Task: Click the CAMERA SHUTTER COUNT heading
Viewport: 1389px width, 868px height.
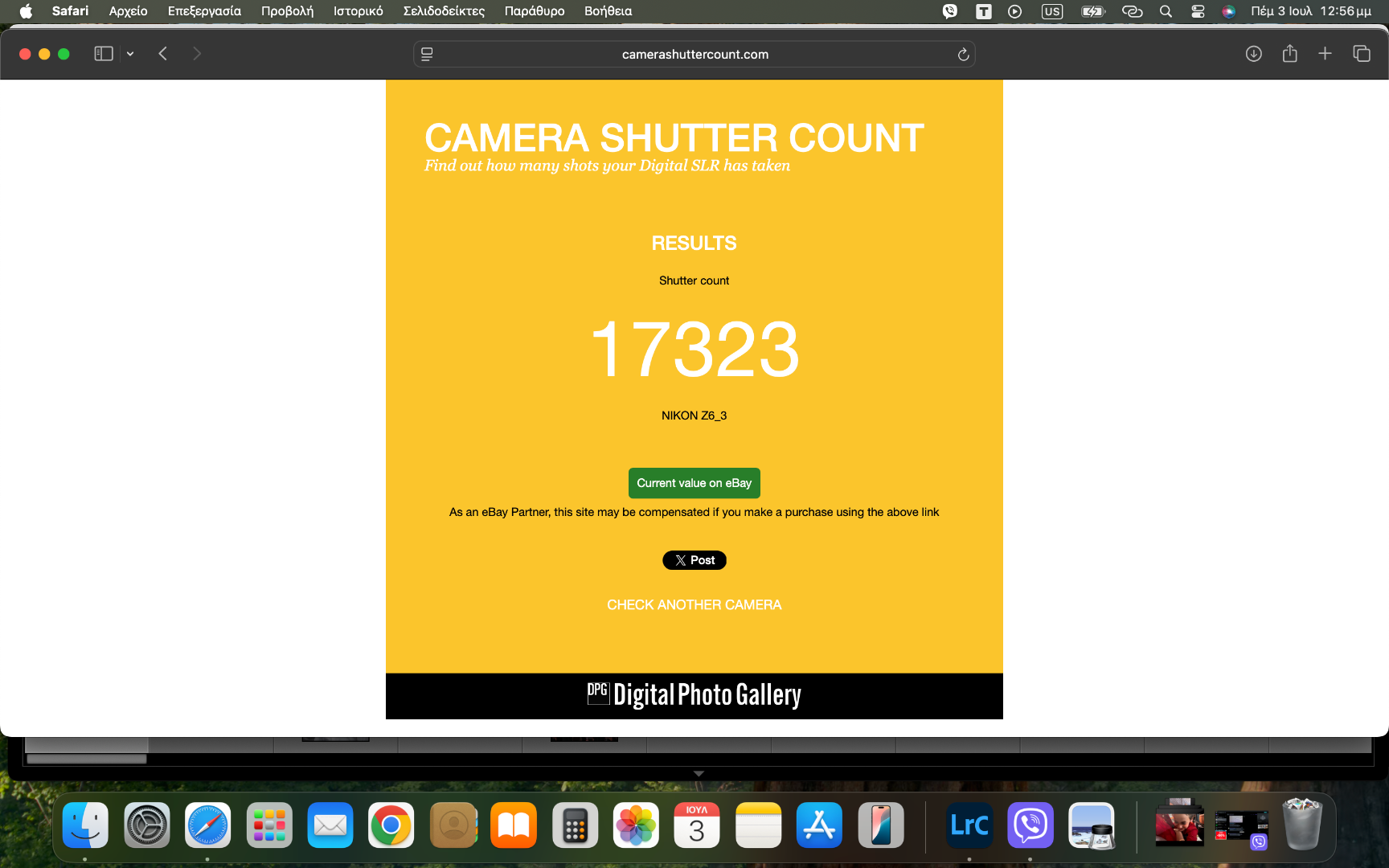Action: (674, 138)
